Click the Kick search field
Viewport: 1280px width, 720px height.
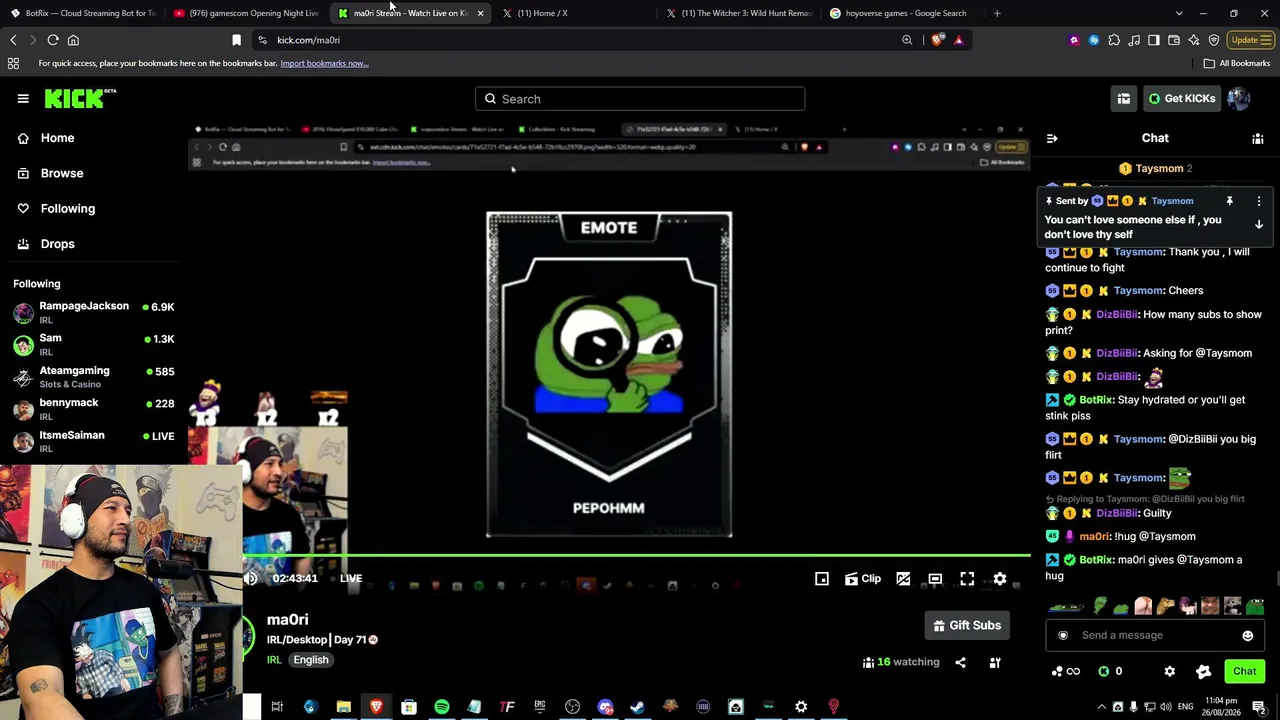(640, 99)
